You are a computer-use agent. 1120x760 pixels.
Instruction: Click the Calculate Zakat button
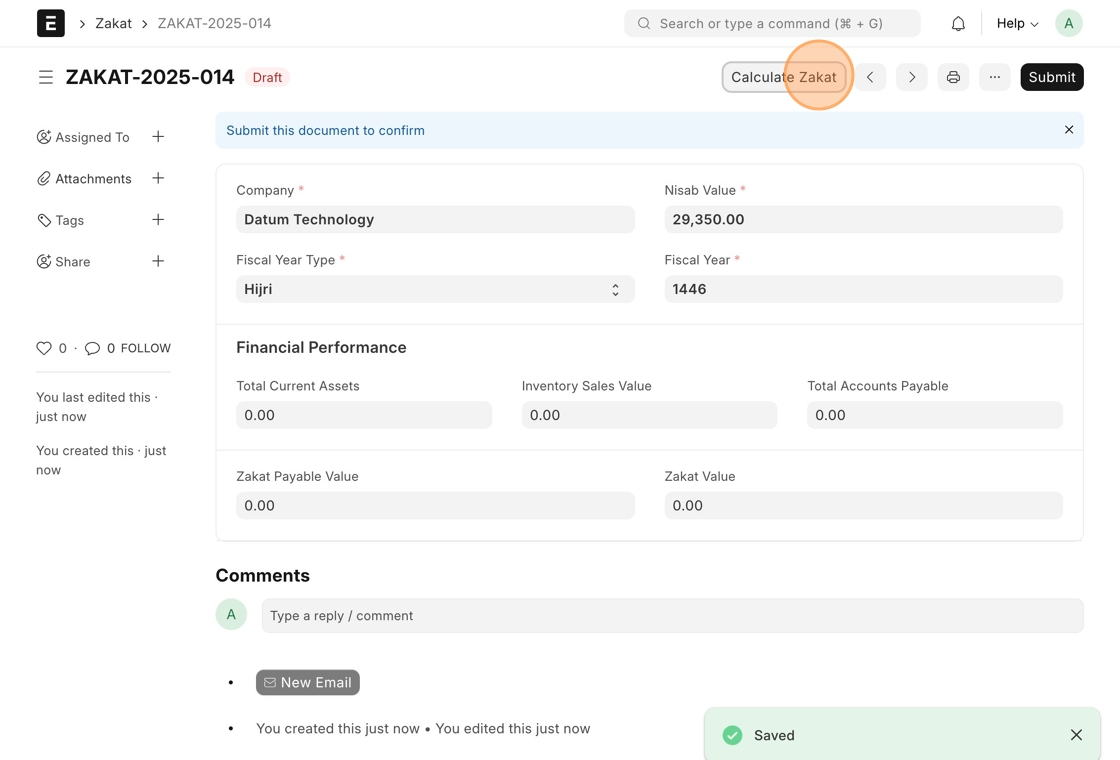[x=784, y=77]
